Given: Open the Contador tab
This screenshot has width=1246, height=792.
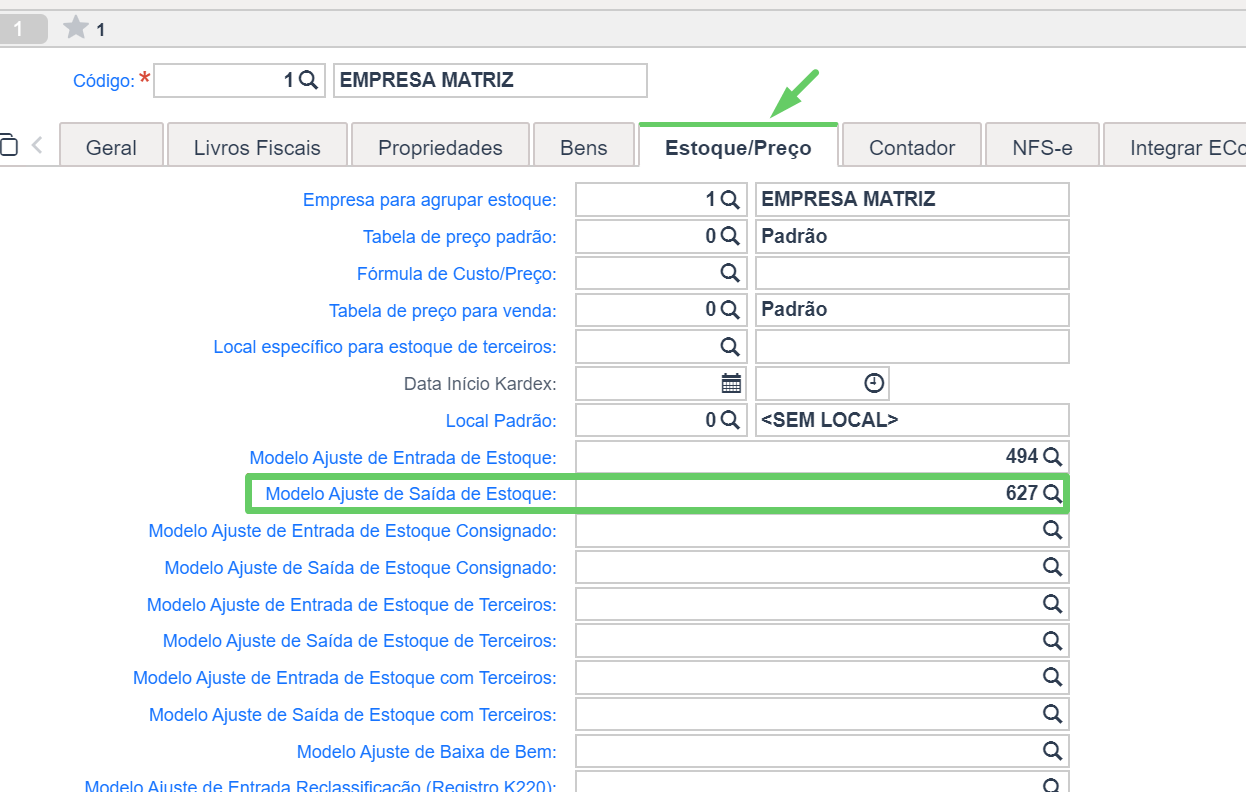Looking at the screenshot, I should [x=912, y=147].
